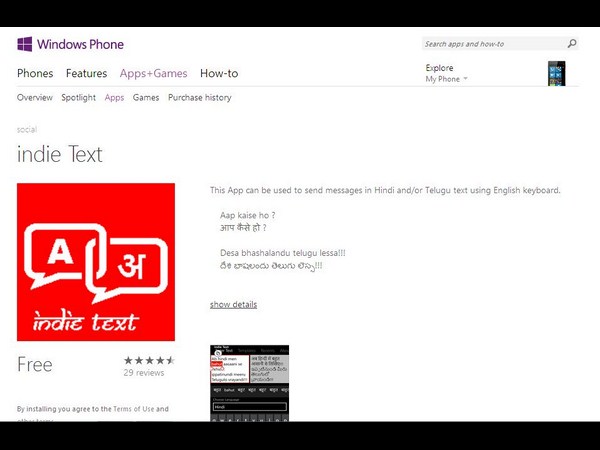The width and height of the screenshot is (600, 450).
Task: Click the show details link
Action: click(x=233, y=305)
